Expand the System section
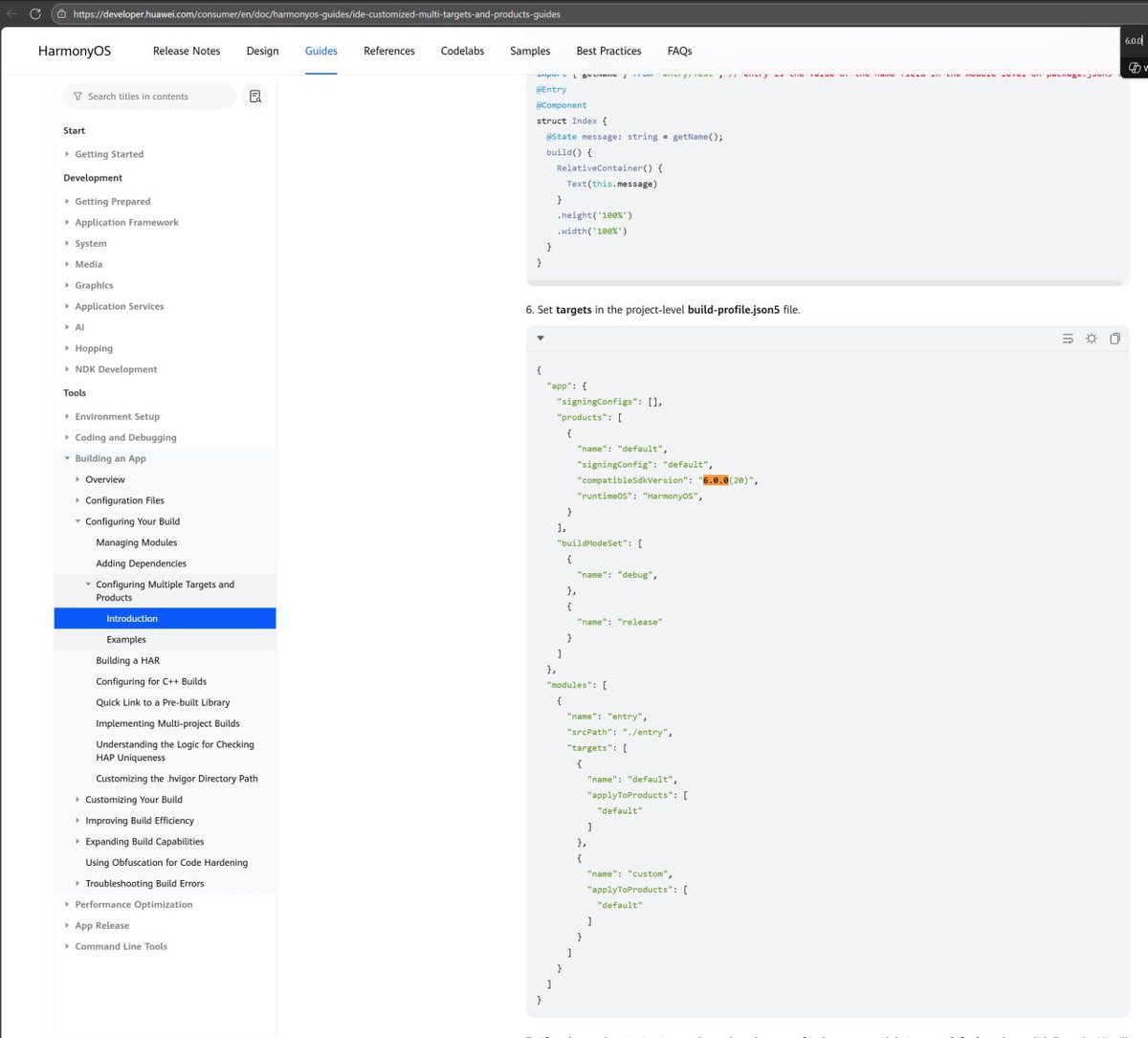Viewport: 1148px width, 1038px height. coord(91,244)
